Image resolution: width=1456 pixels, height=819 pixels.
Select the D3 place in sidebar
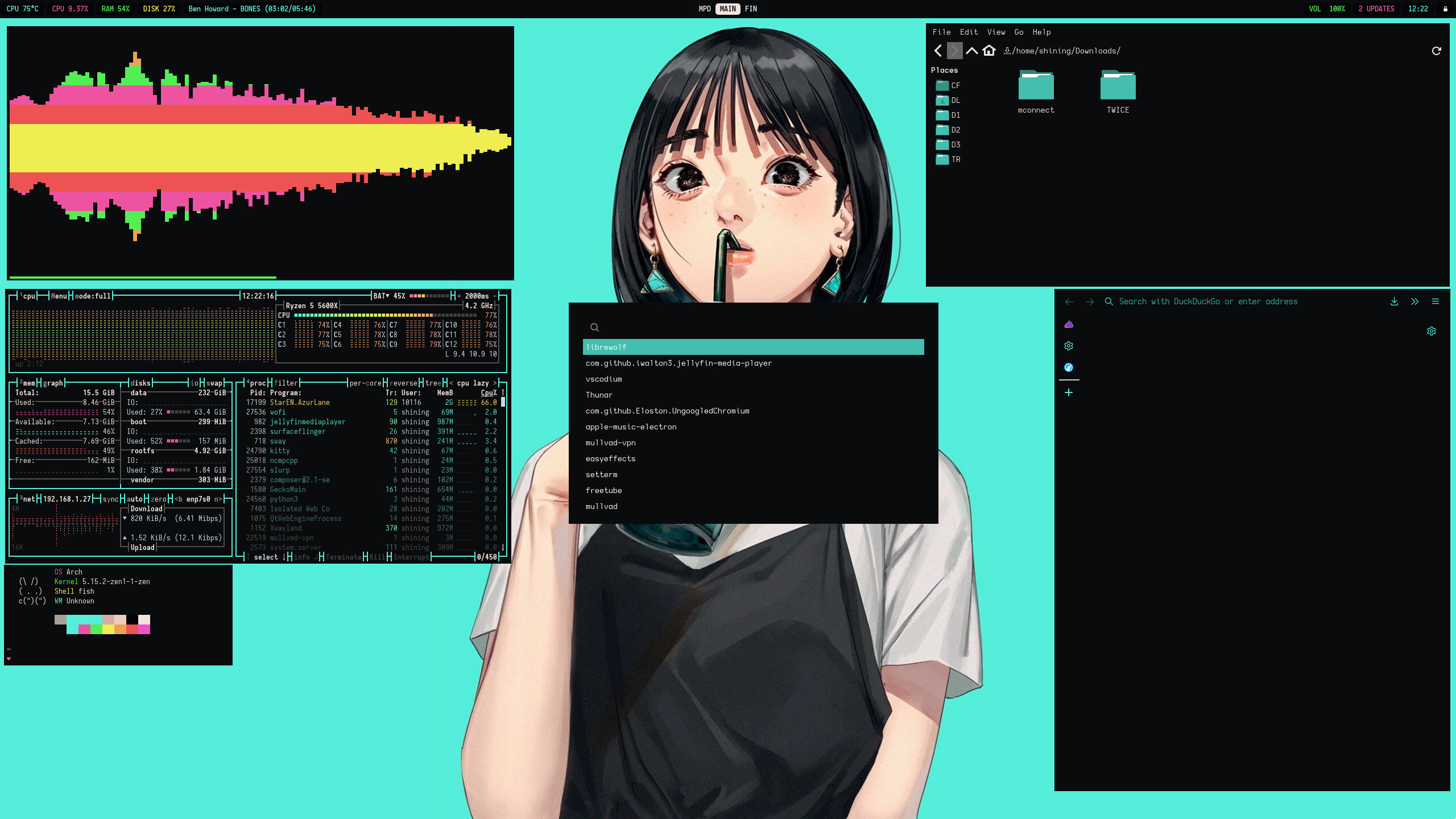point(948,144)
